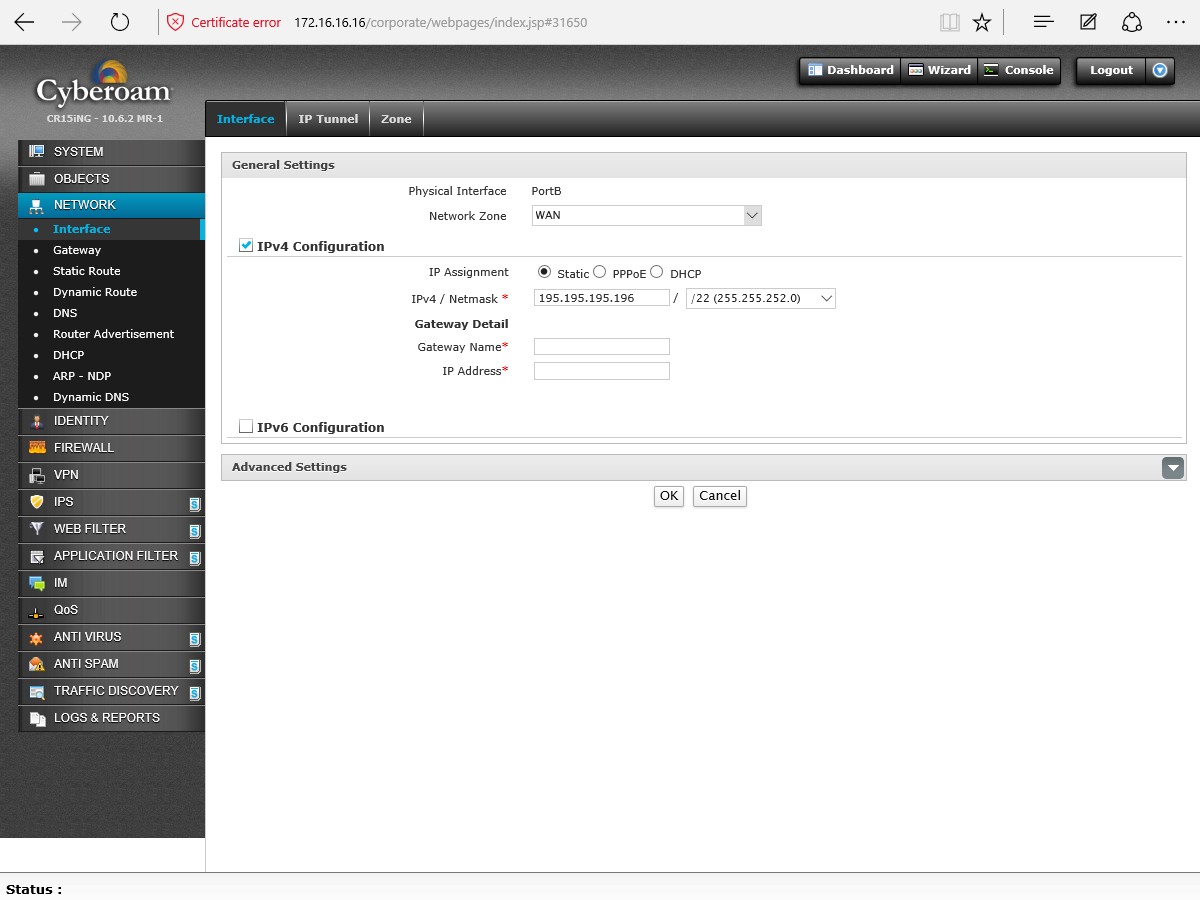The image size is (1200, 900).
Task: Click the IM chat icon
Action: point(37,583)
